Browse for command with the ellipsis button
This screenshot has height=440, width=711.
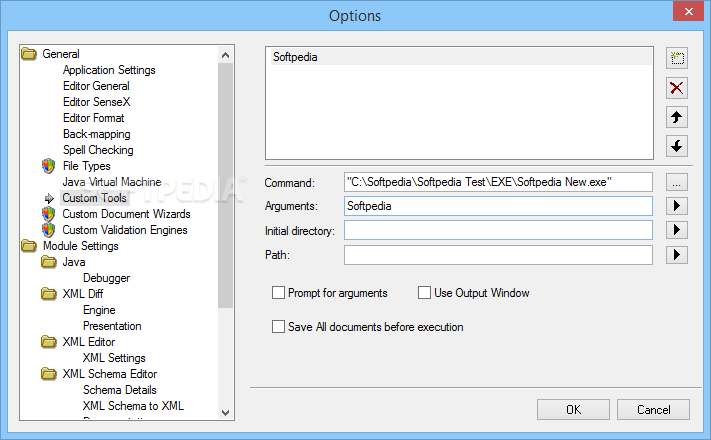[x=677, y=182]
